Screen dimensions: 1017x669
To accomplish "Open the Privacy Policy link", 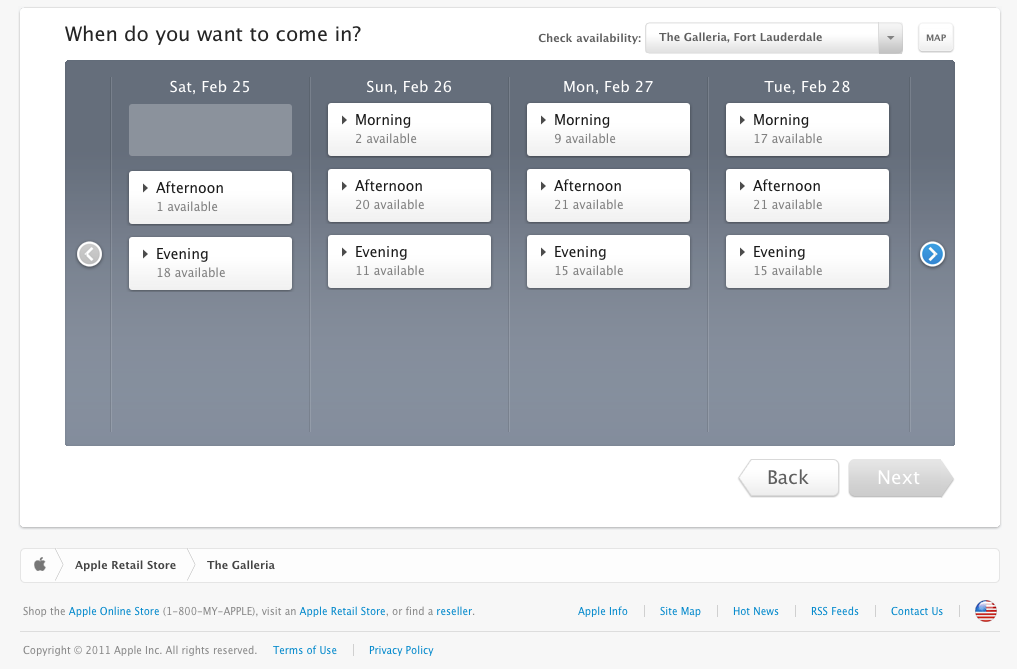I will [x=401, y=650].
